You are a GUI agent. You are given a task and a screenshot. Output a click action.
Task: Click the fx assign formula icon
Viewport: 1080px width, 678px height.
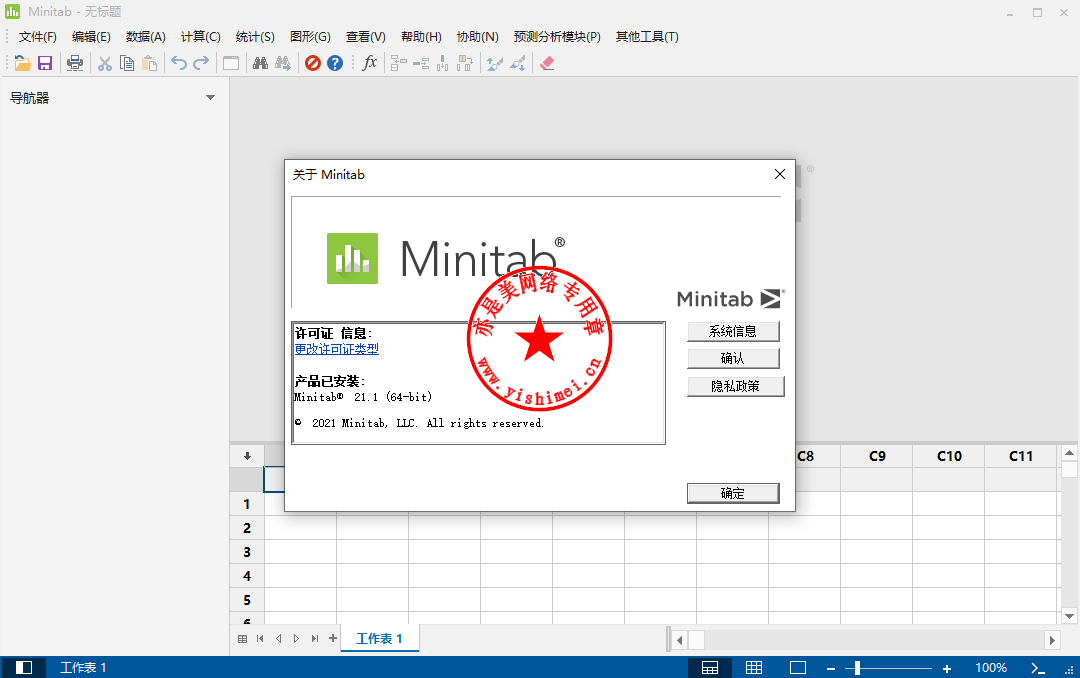pos(370,63)
